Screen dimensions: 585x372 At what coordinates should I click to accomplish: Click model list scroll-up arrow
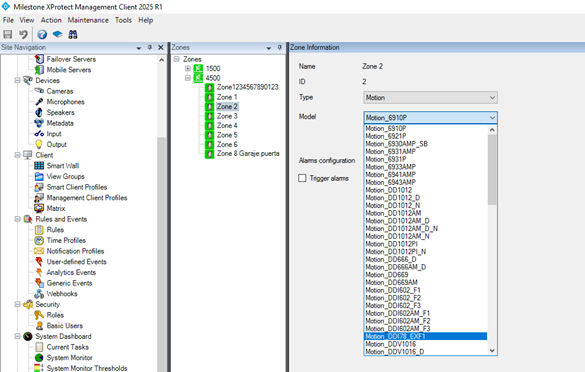click(492, 130)
